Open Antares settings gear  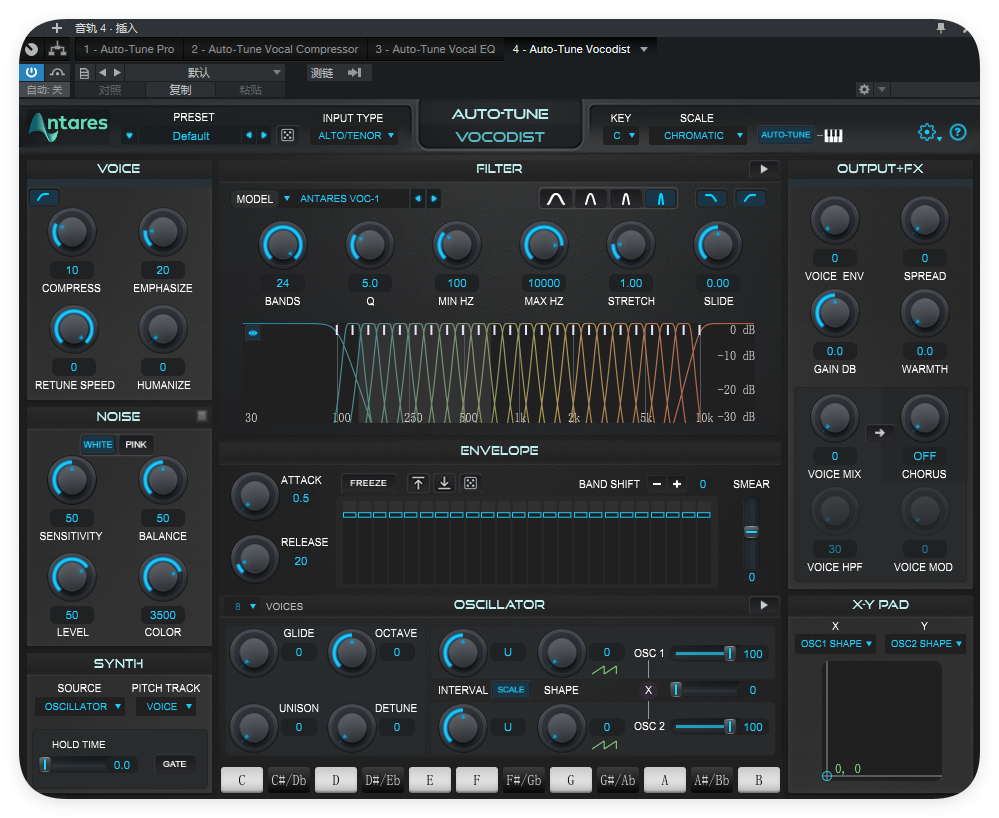click(927, 132)
